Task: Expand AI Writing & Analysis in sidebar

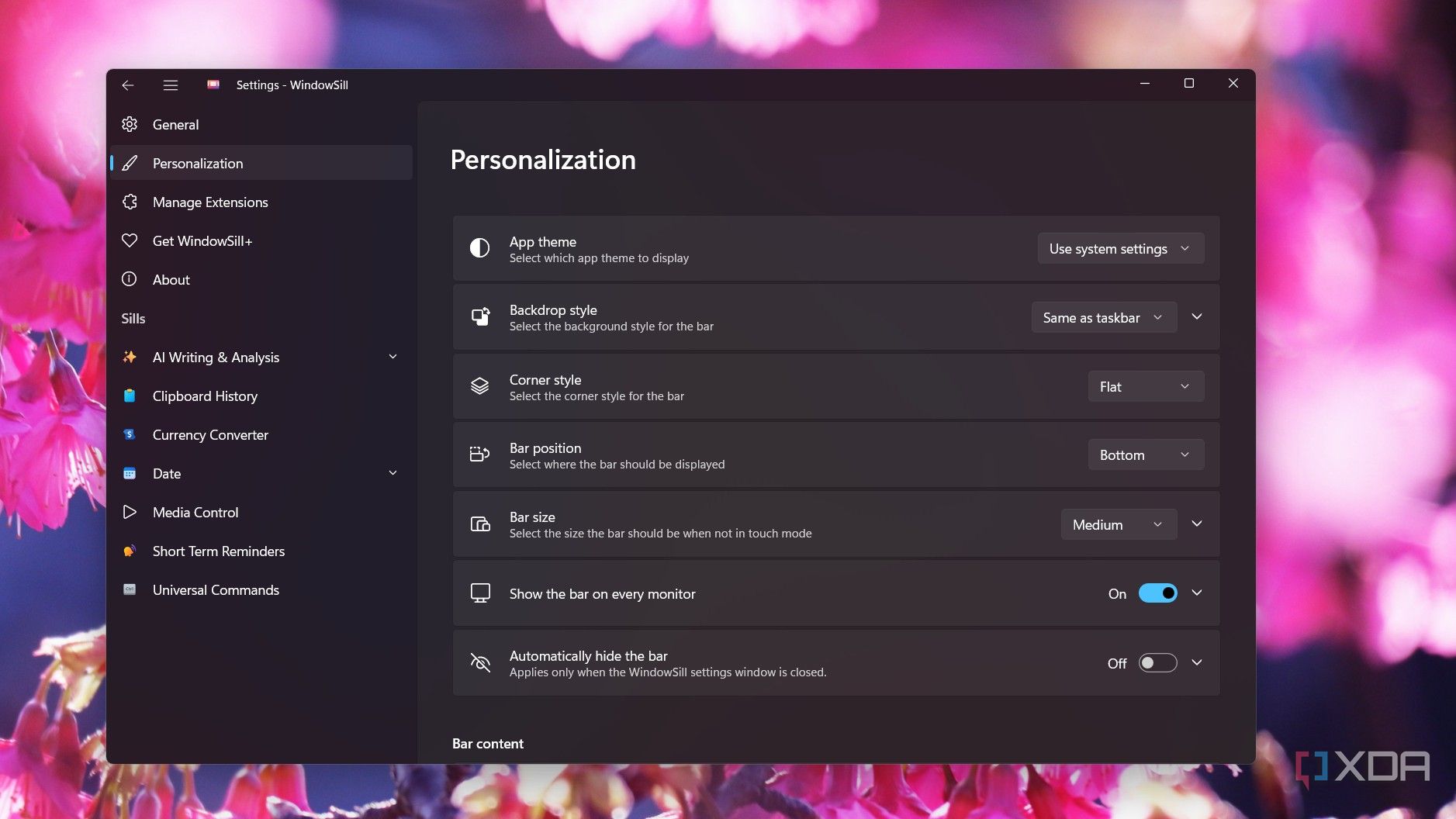Action: click(393, 357)
